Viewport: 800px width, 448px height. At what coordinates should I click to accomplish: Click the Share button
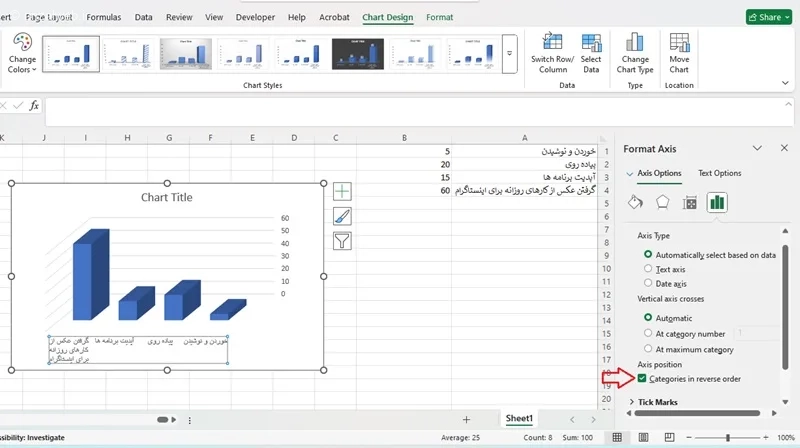coord(768,17)
